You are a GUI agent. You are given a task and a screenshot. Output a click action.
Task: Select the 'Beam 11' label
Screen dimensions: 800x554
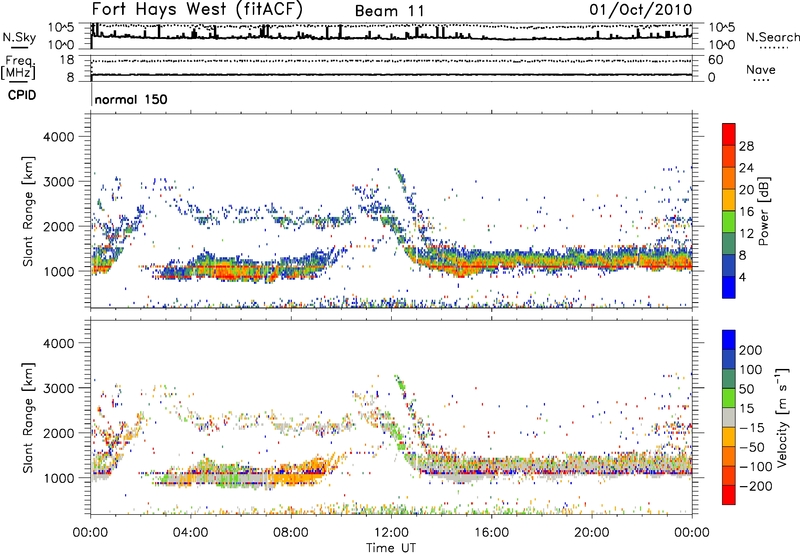pyautogui.click(x=389, y=11)
